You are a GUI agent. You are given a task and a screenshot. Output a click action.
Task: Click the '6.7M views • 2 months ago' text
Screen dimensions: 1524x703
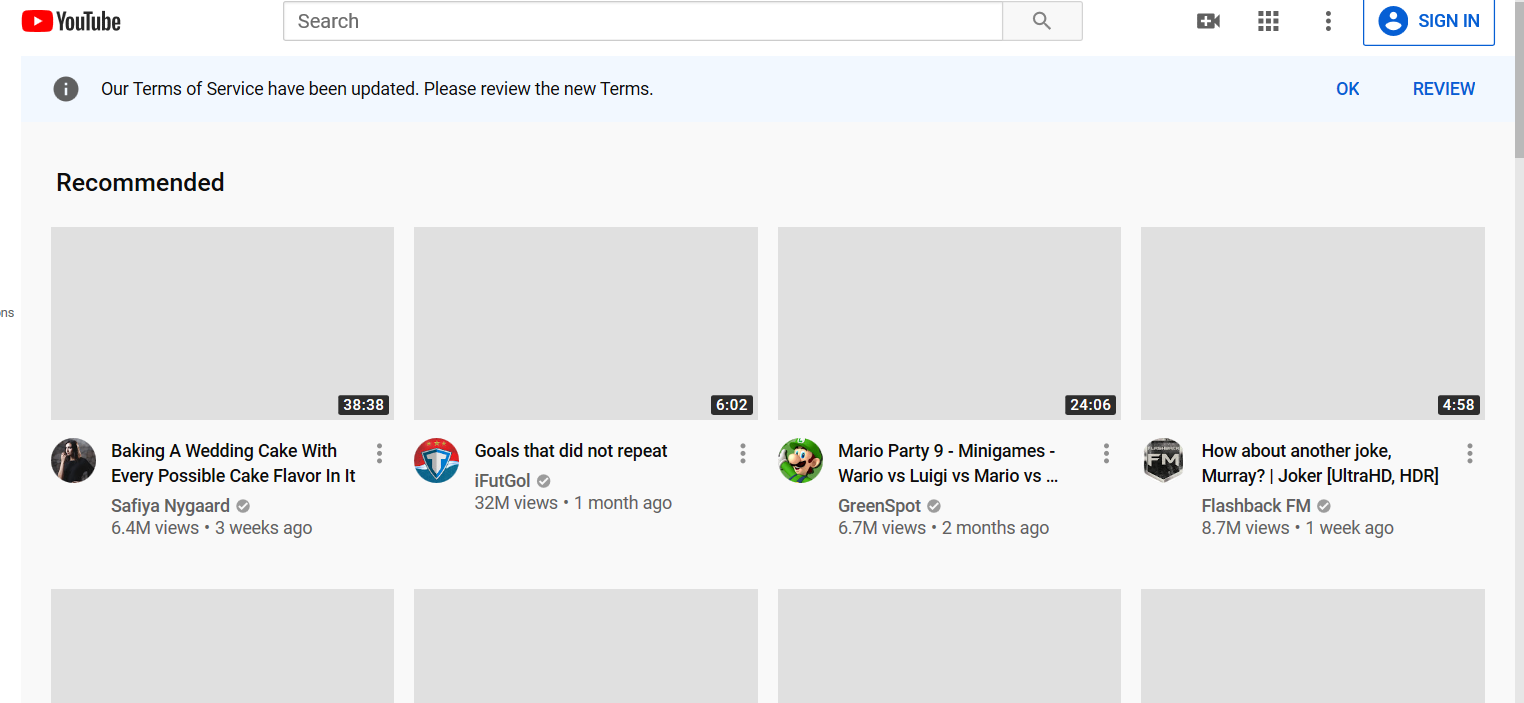click(943, 528)
